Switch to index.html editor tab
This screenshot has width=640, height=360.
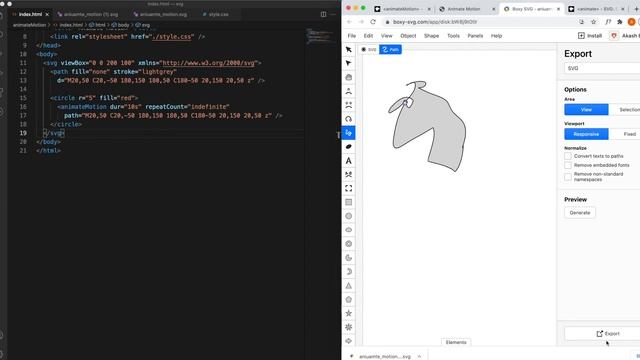tap(30, 14)
